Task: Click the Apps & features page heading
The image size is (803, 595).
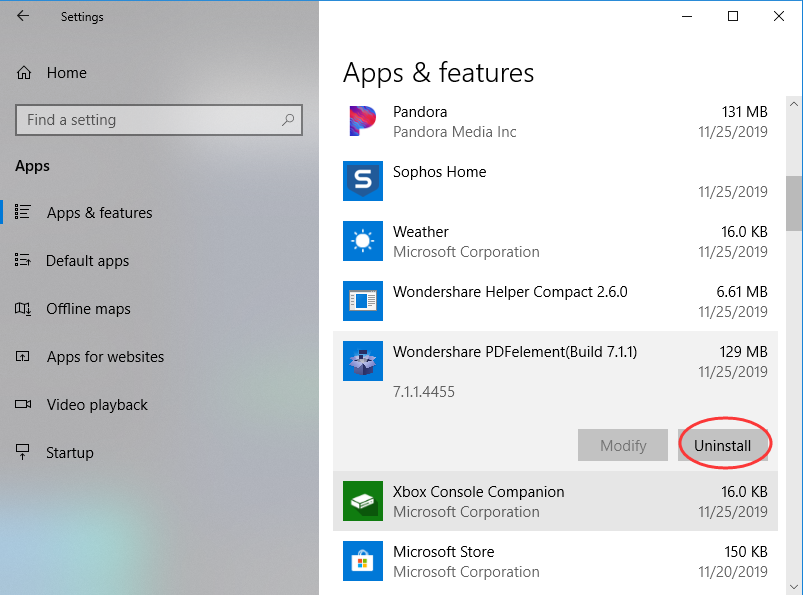Action: [x=438, y=72]
